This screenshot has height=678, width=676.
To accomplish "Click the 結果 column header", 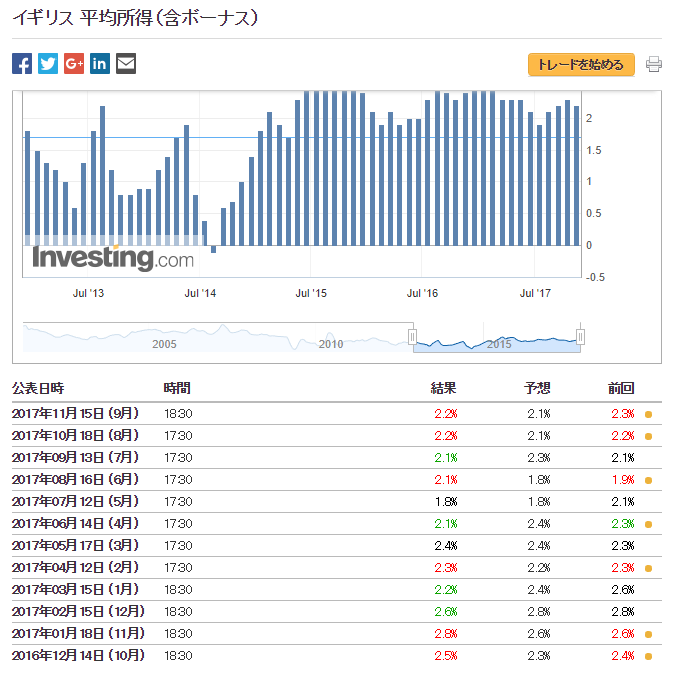I will [x=444, y=388].
